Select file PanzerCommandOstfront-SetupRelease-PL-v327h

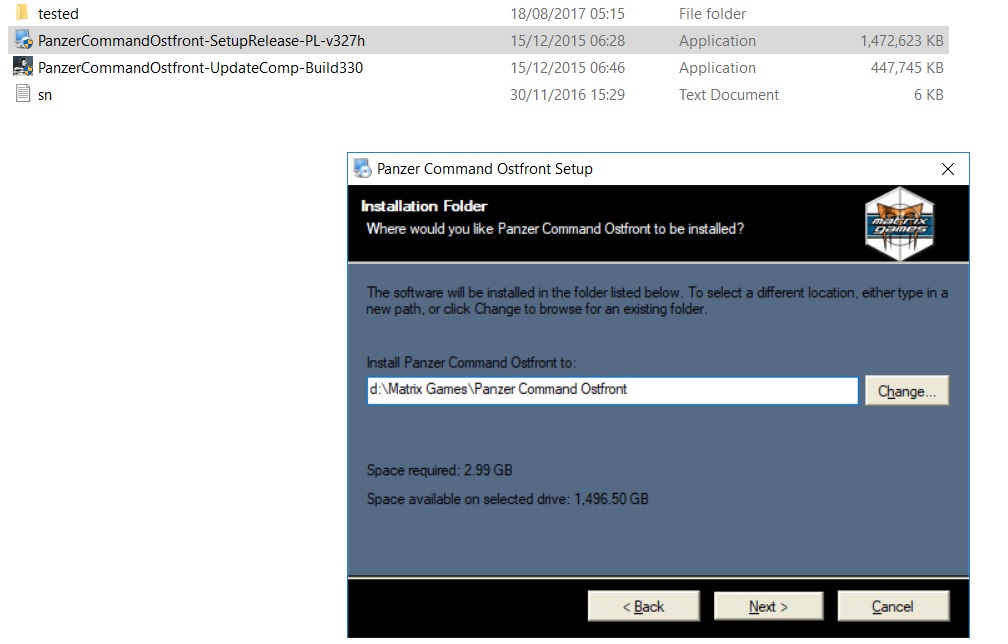click(x=201, y=40)
